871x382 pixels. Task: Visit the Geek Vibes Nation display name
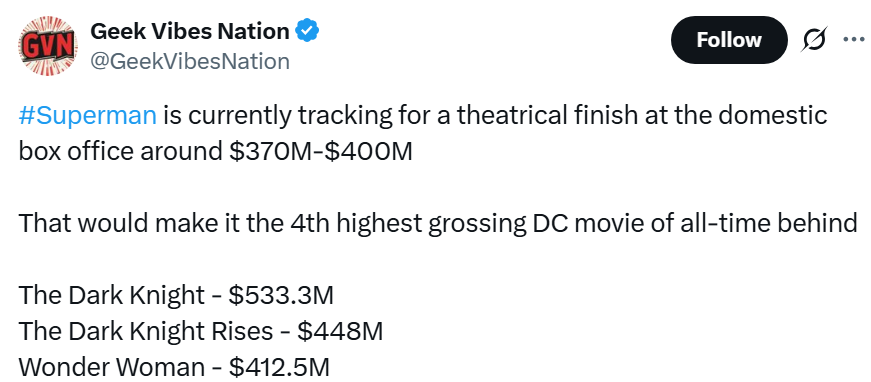(x=189, y=31)
